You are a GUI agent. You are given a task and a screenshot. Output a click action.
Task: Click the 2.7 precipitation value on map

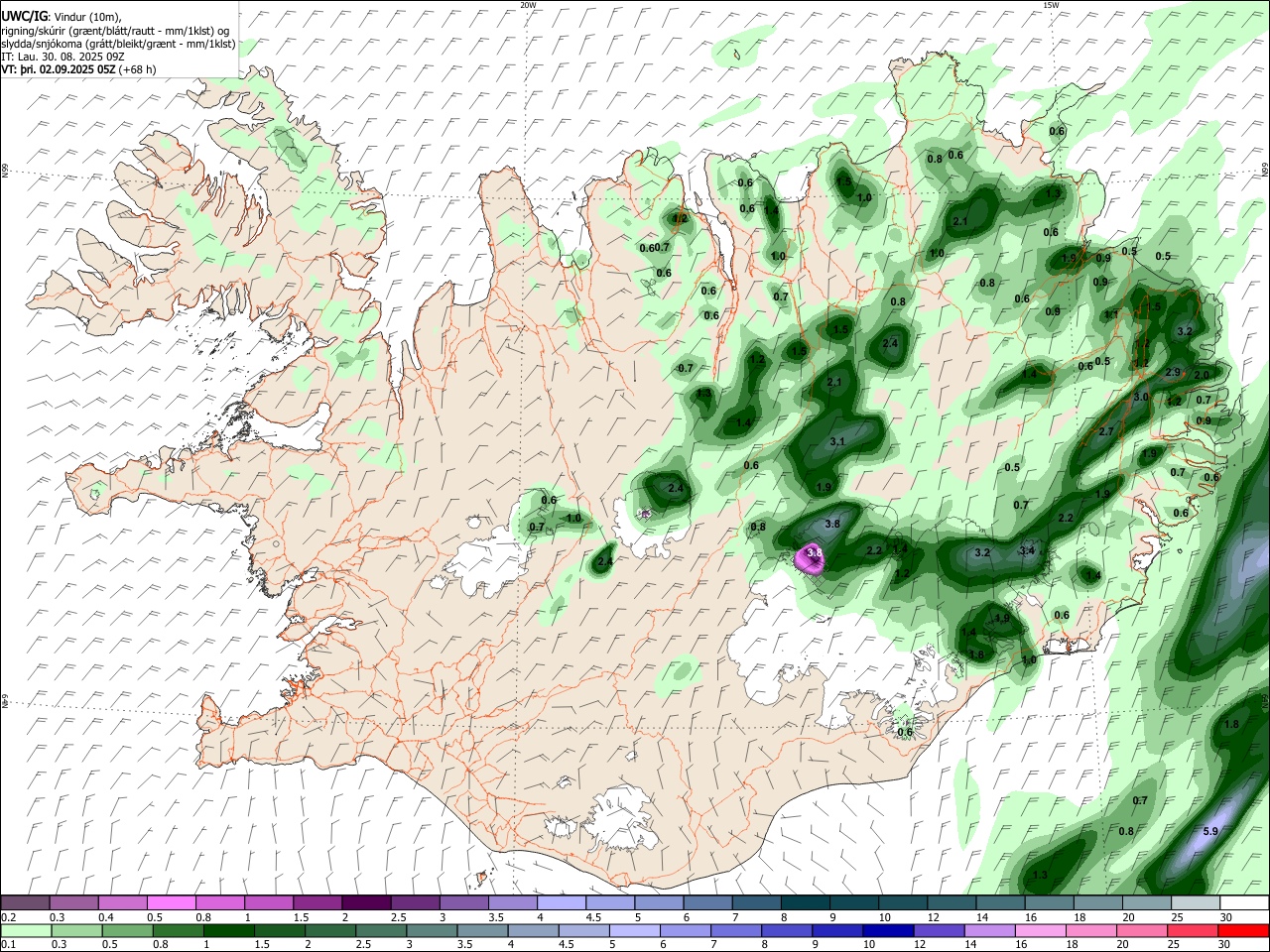1107,431
